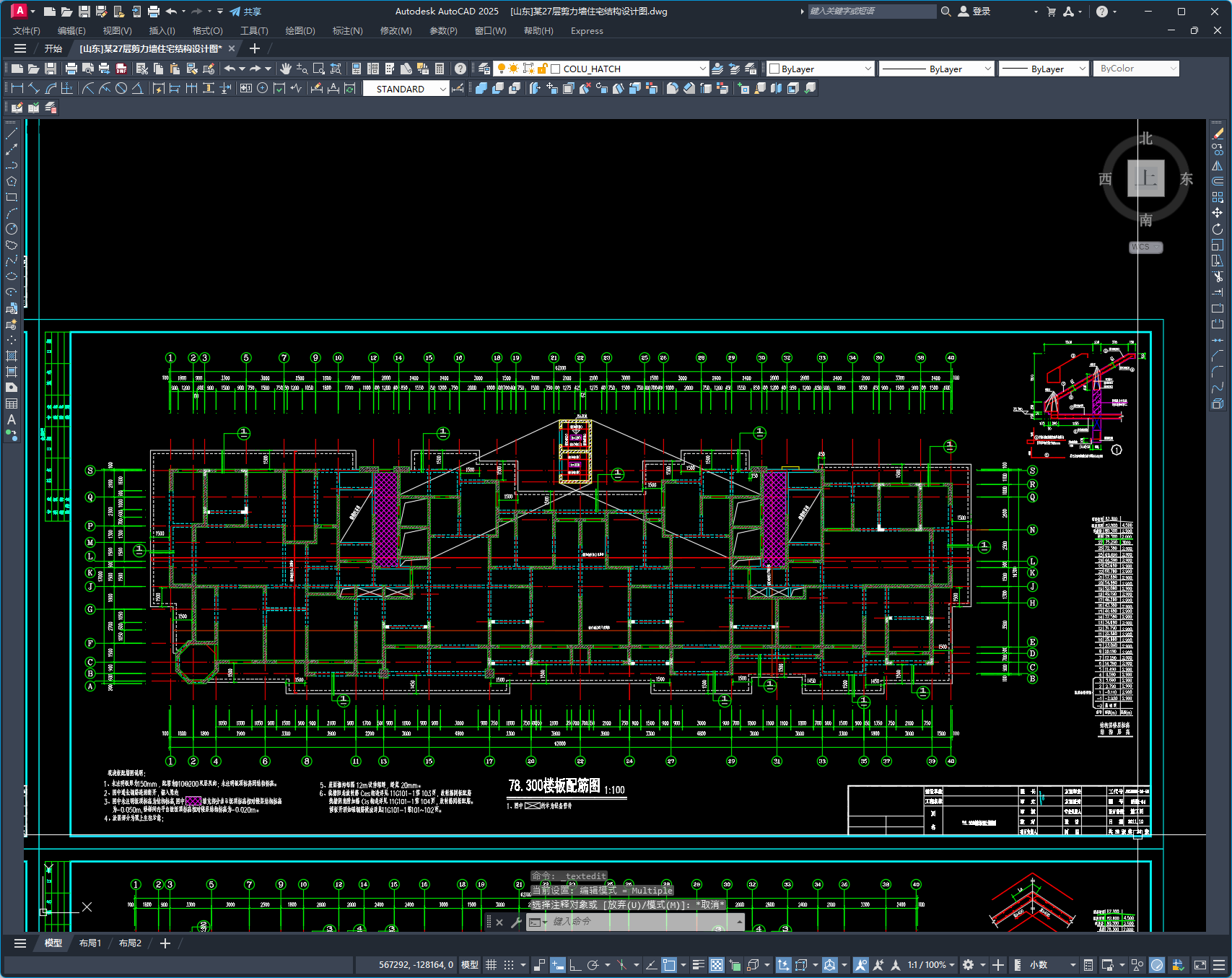Toggle lineweight display in status bar
1232x978 pixels.
(698, 965)
